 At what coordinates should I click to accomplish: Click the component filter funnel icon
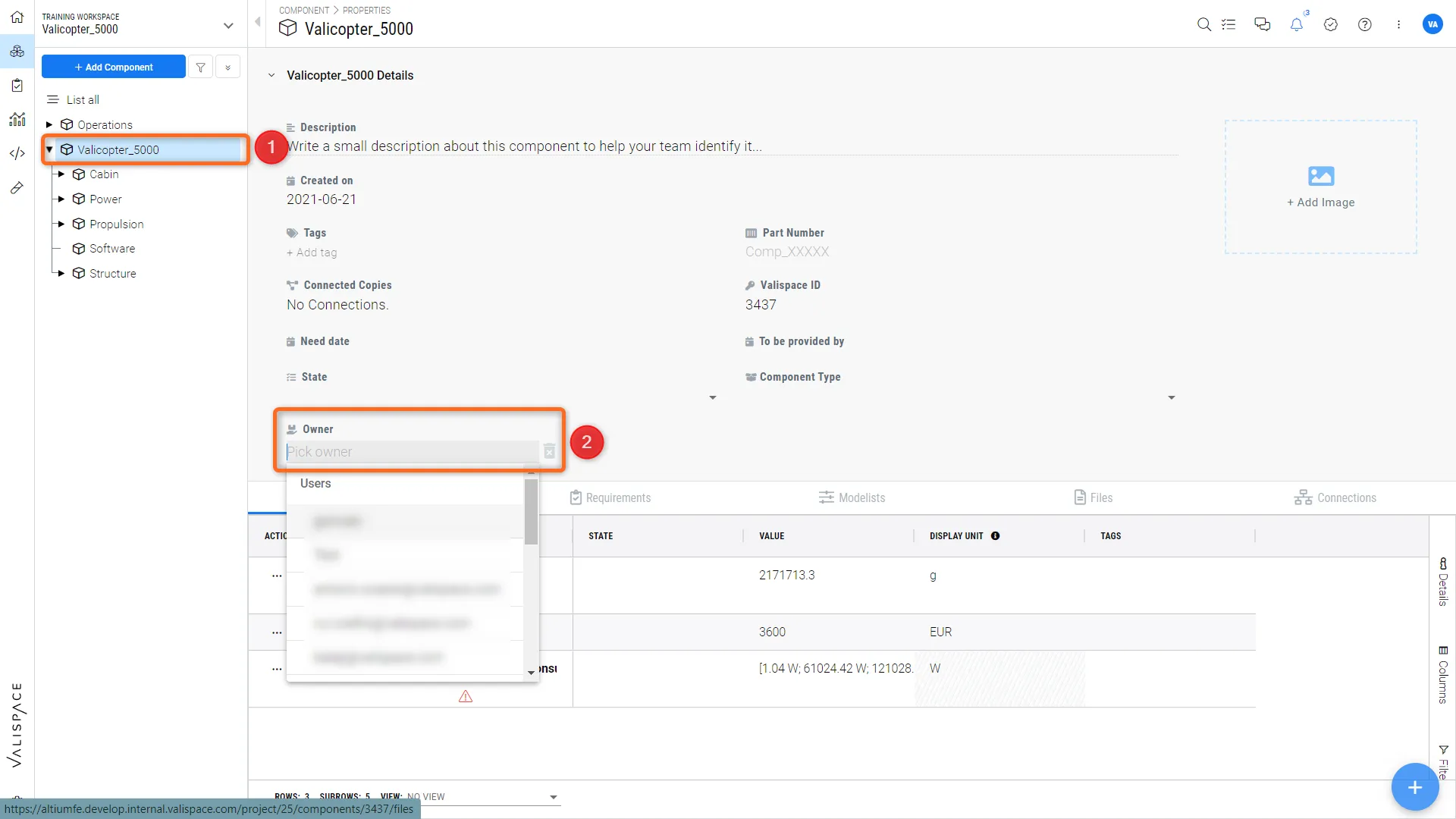tap(200, 67)
